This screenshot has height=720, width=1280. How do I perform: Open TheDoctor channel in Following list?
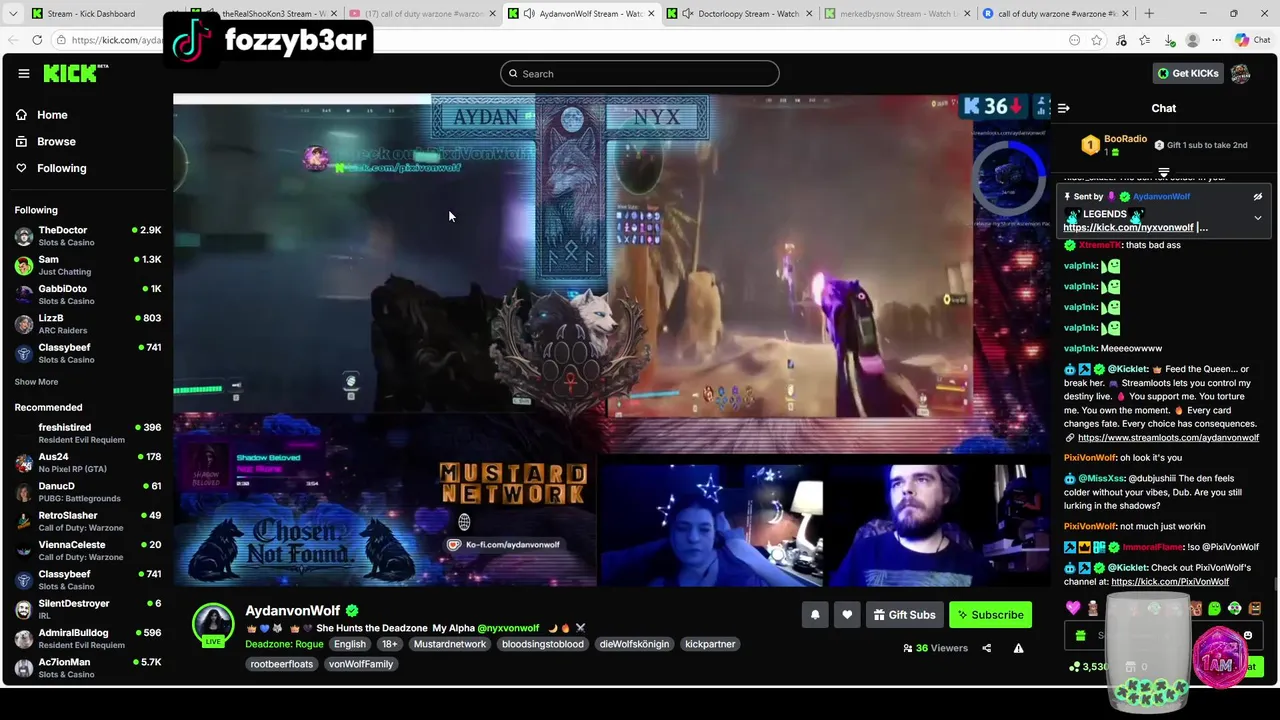(x=88, y=236)
